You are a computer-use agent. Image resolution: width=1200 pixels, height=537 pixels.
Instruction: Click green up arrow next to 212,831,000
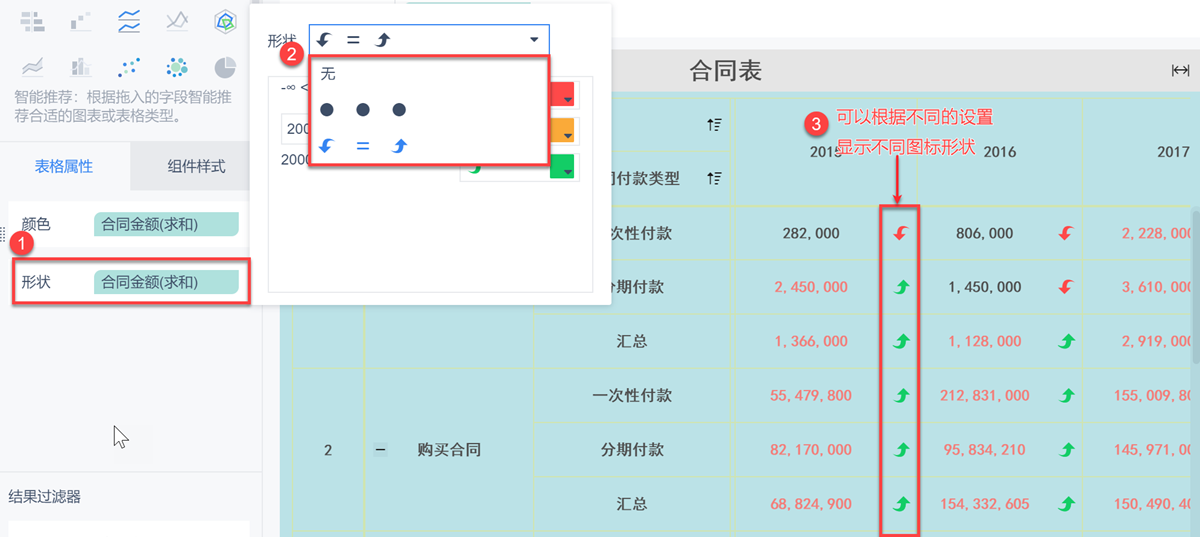(x=1066, y=395)
